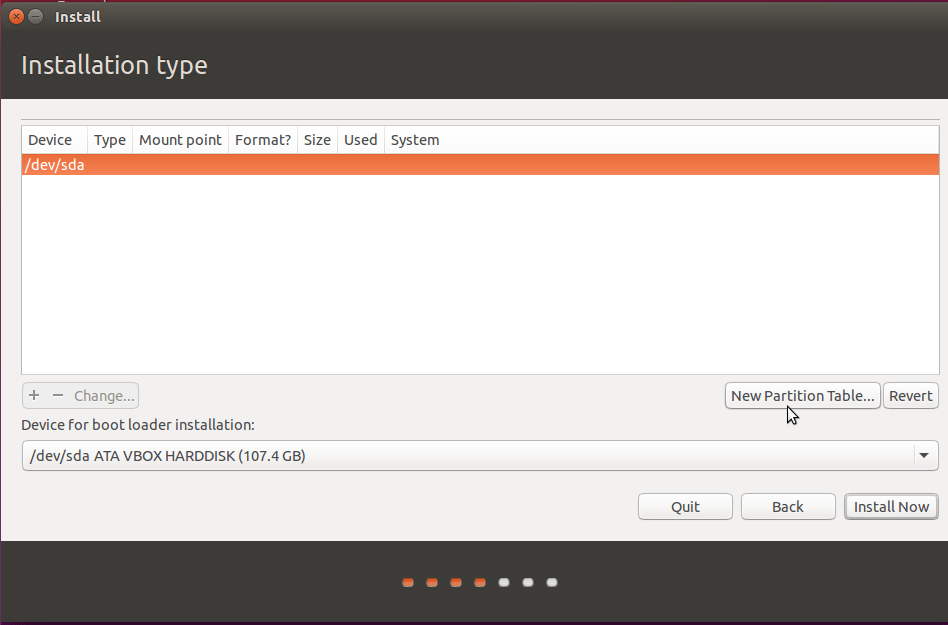Image resolution: width=948 pixels, height=625 pixels.
Task: Click the Size column header
Action: click(317, 140)
